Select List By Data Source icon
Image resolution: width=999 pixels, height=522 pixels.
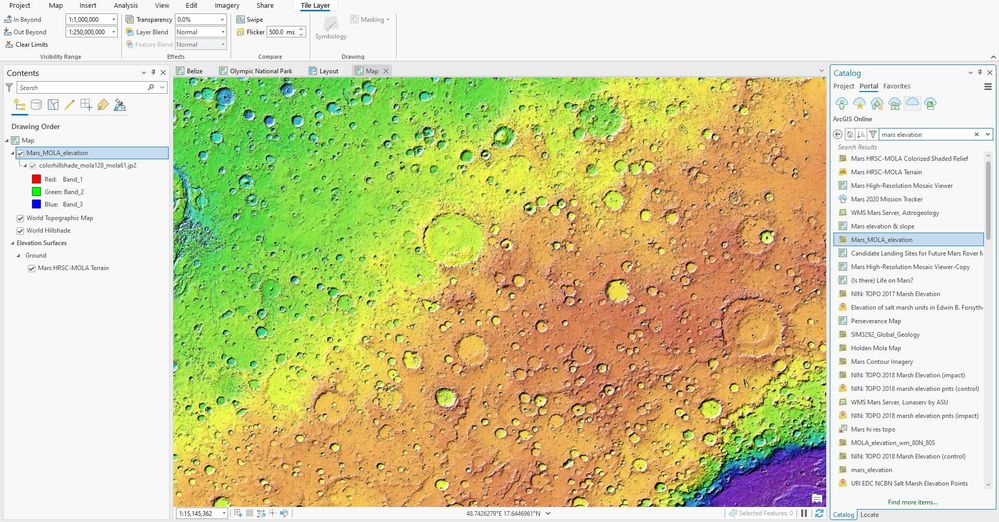click(36, 105)
